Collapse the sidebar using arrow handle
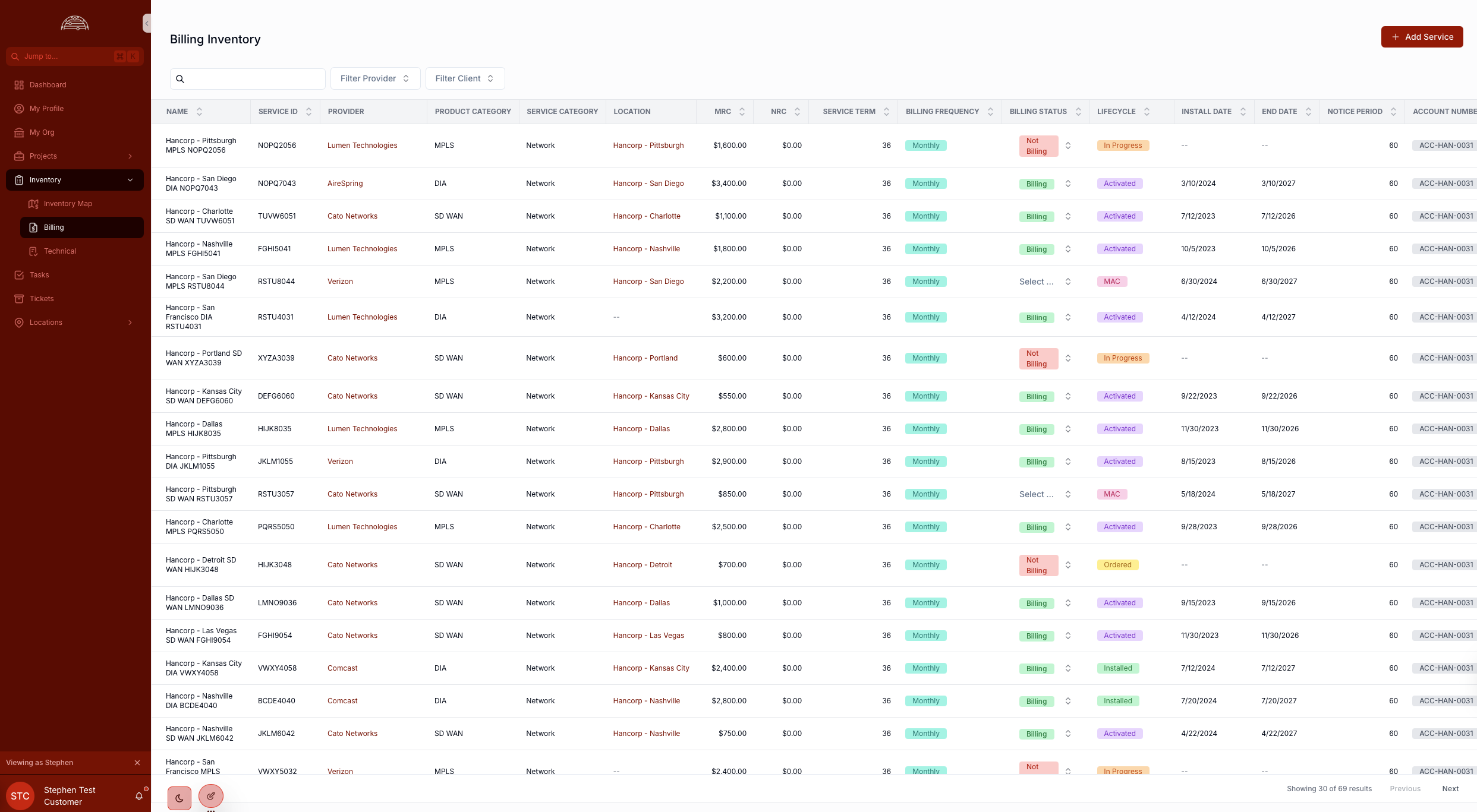The height and width of the screenshot is (812, 1477). [146, 24]
